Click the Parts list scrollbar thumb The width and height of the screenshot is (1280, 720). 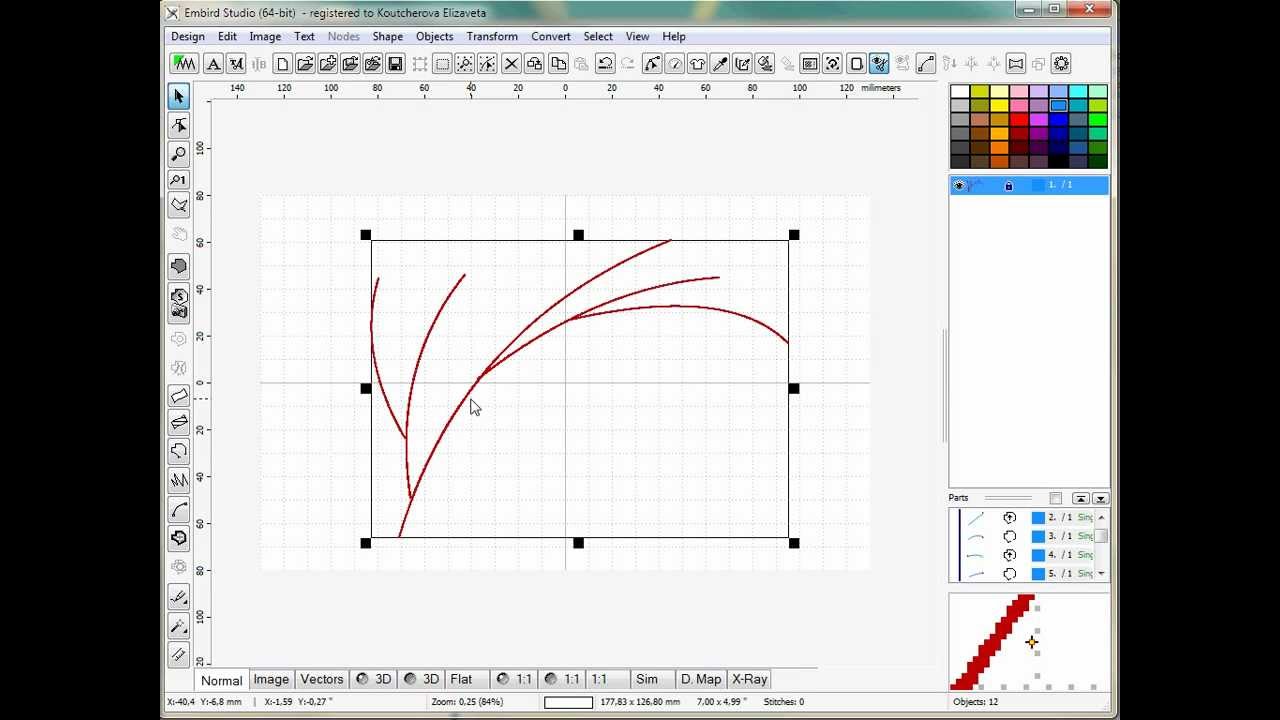coord(1101,536)
